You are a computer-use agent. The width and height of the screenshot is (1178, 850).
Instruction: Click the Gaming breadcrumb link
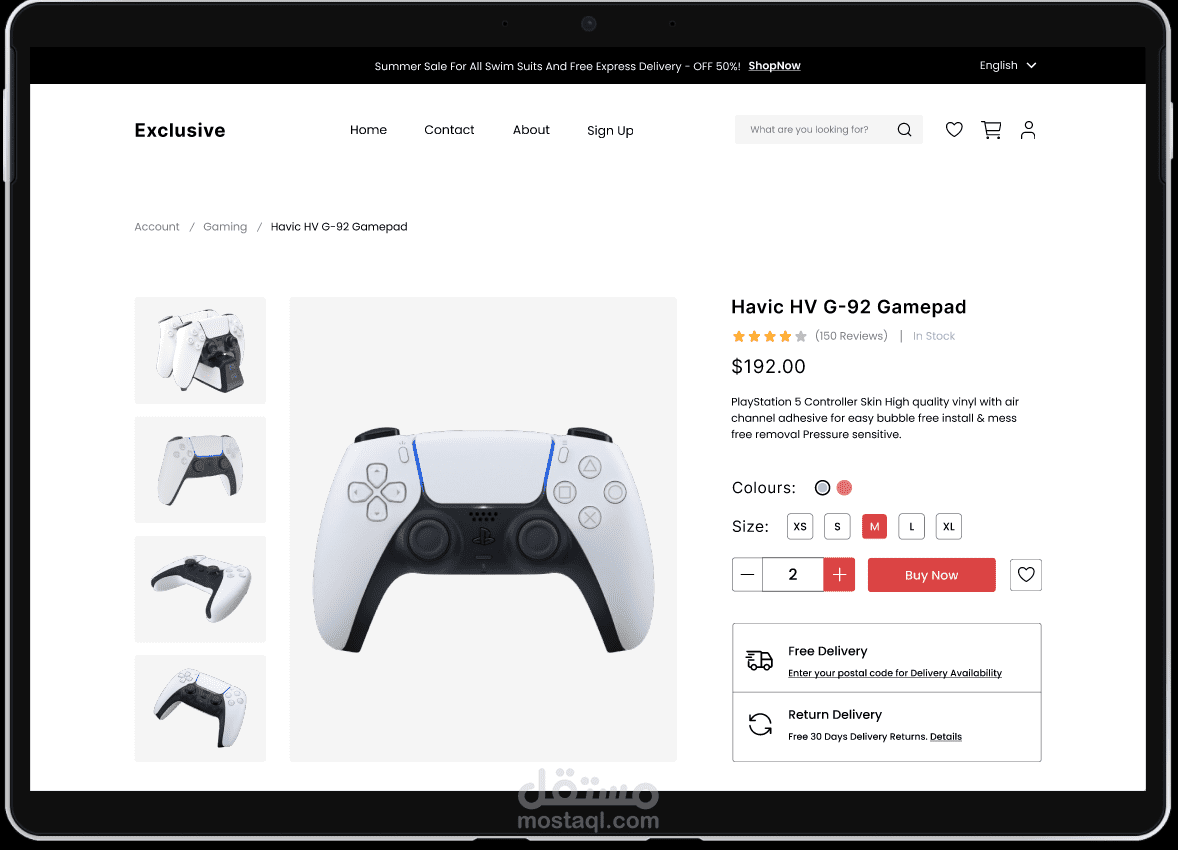click(225, 227)
